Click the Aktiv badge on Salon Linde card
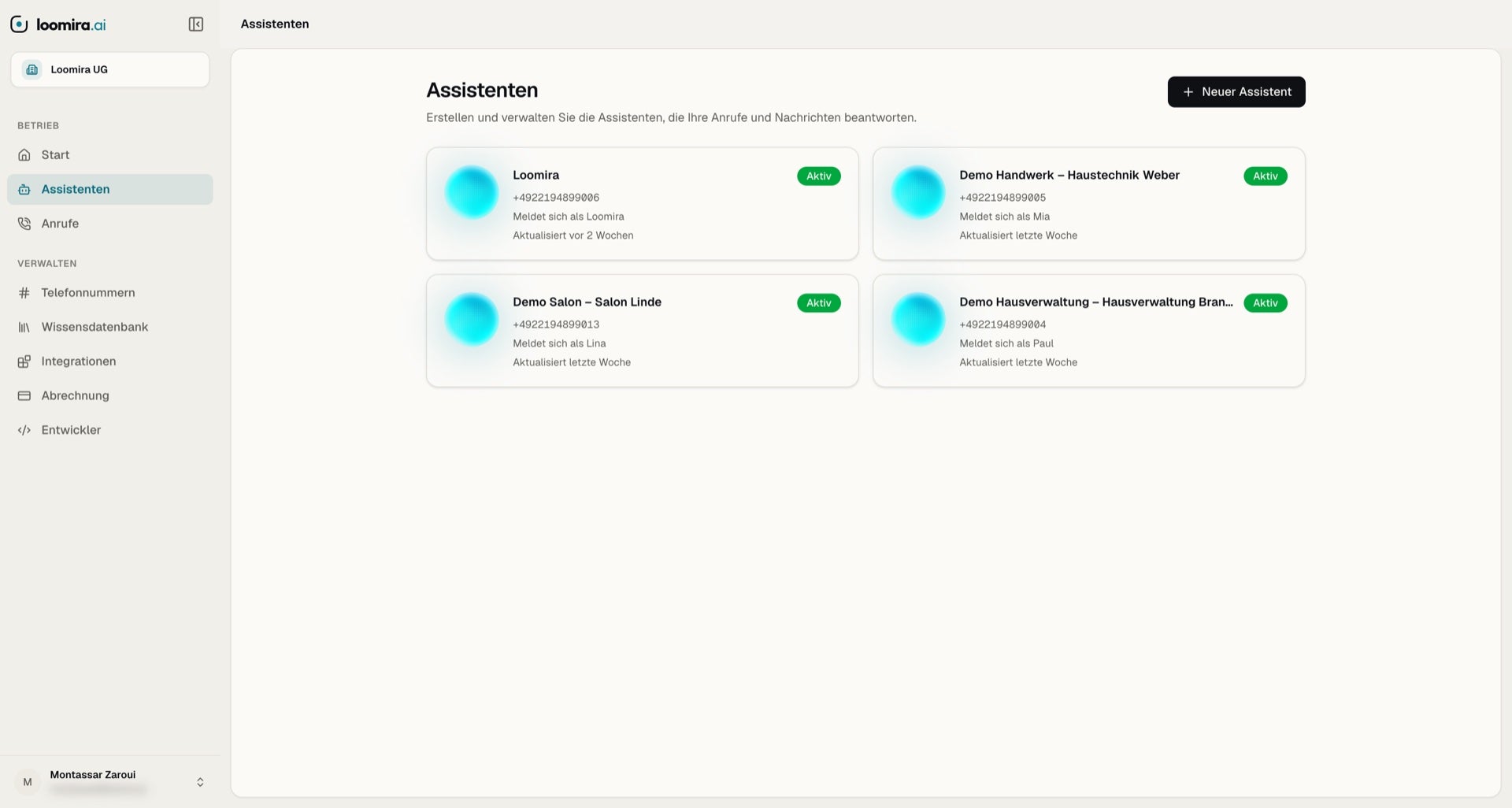Image resolution: width=1512 pixels, height=808 pixels. (819, 303)
